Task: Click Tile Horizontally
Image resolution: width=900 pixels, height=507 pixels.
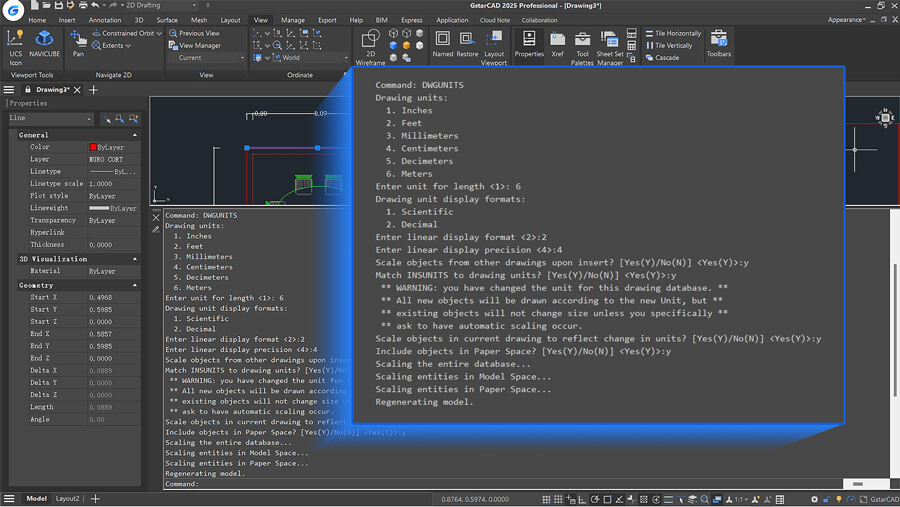Action: click(673, 33)
